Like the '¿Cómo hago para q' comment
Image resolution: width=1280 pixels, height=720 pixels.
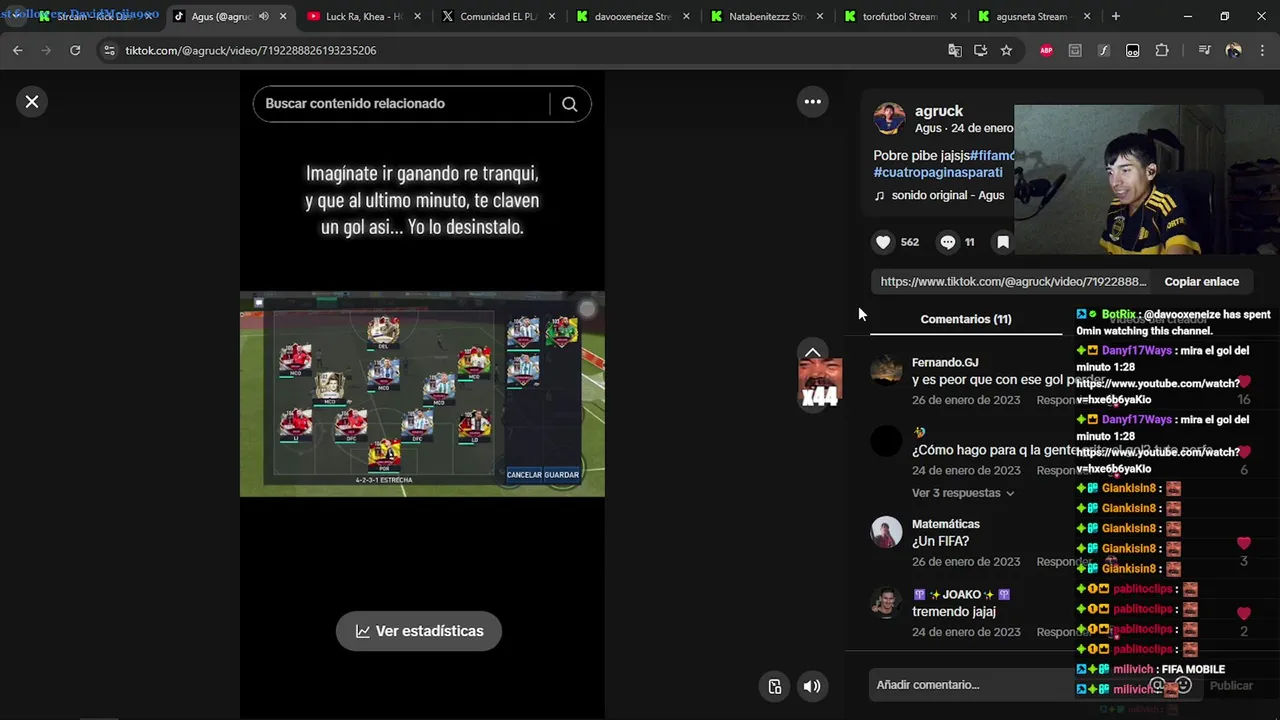[1244, 452]
